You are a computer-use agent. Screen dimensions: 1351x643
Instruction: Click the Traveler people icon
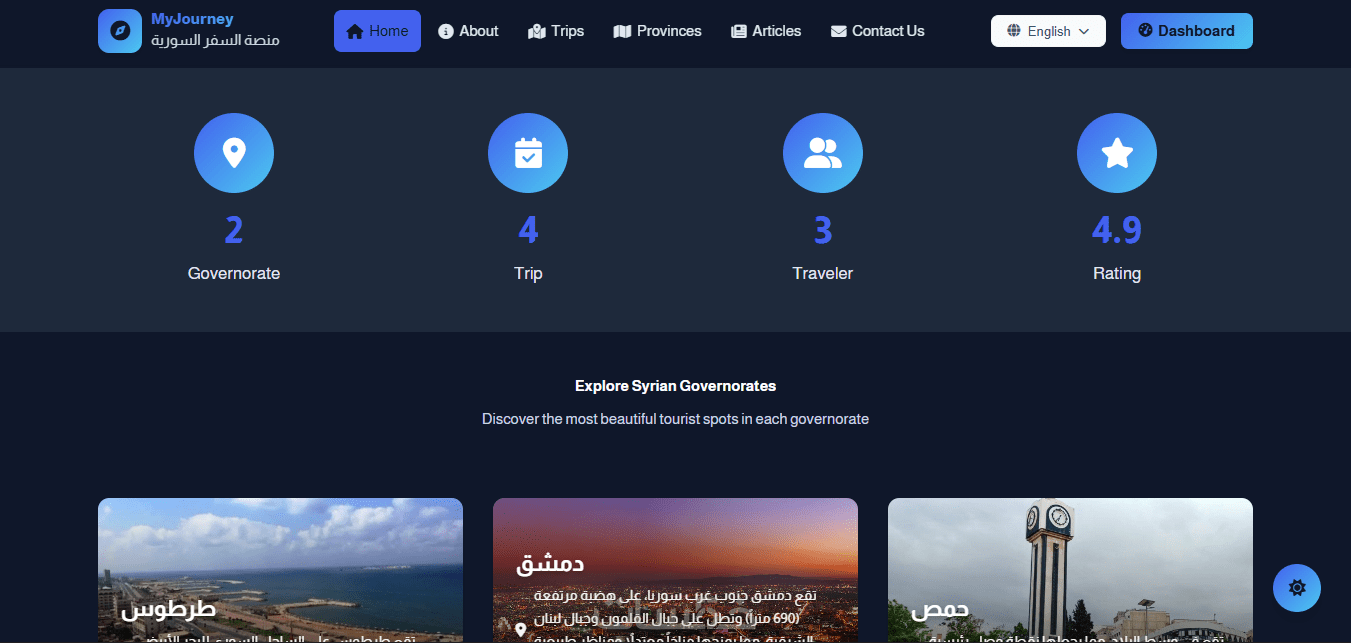click(823, 153)
